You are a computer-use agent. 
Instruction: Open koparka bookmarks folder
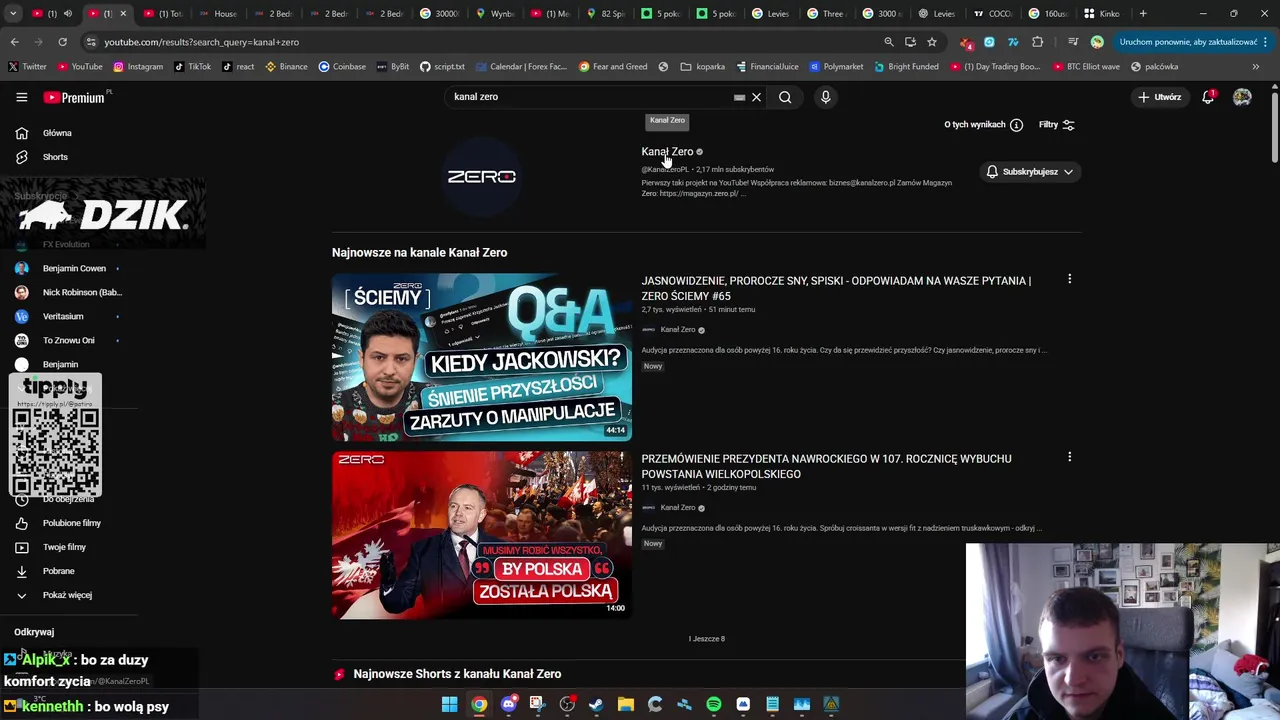pyautogui.click(x=703, y=66)
